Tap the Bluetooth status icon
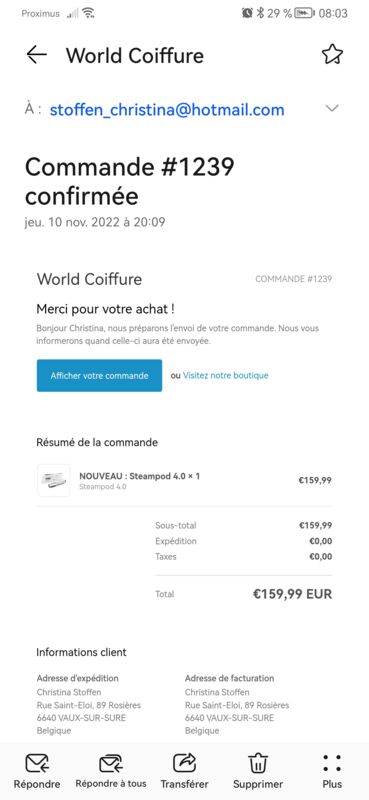Screen dimensions: 369x800 [x=260, y=13]
